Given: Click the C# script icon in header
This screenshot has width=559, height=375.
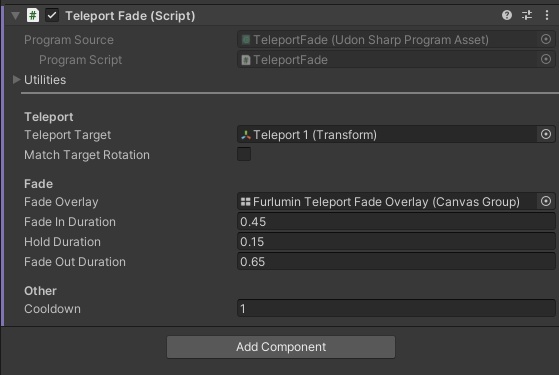Looking at the screenshot, I should pos(33,15).
